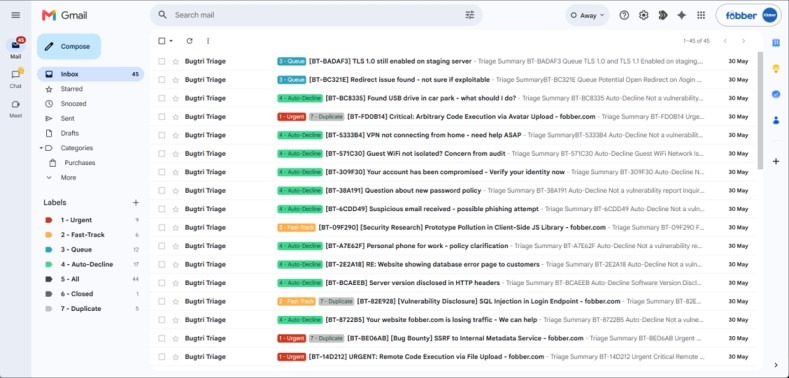Create new label with plus icon

[135, 202]
